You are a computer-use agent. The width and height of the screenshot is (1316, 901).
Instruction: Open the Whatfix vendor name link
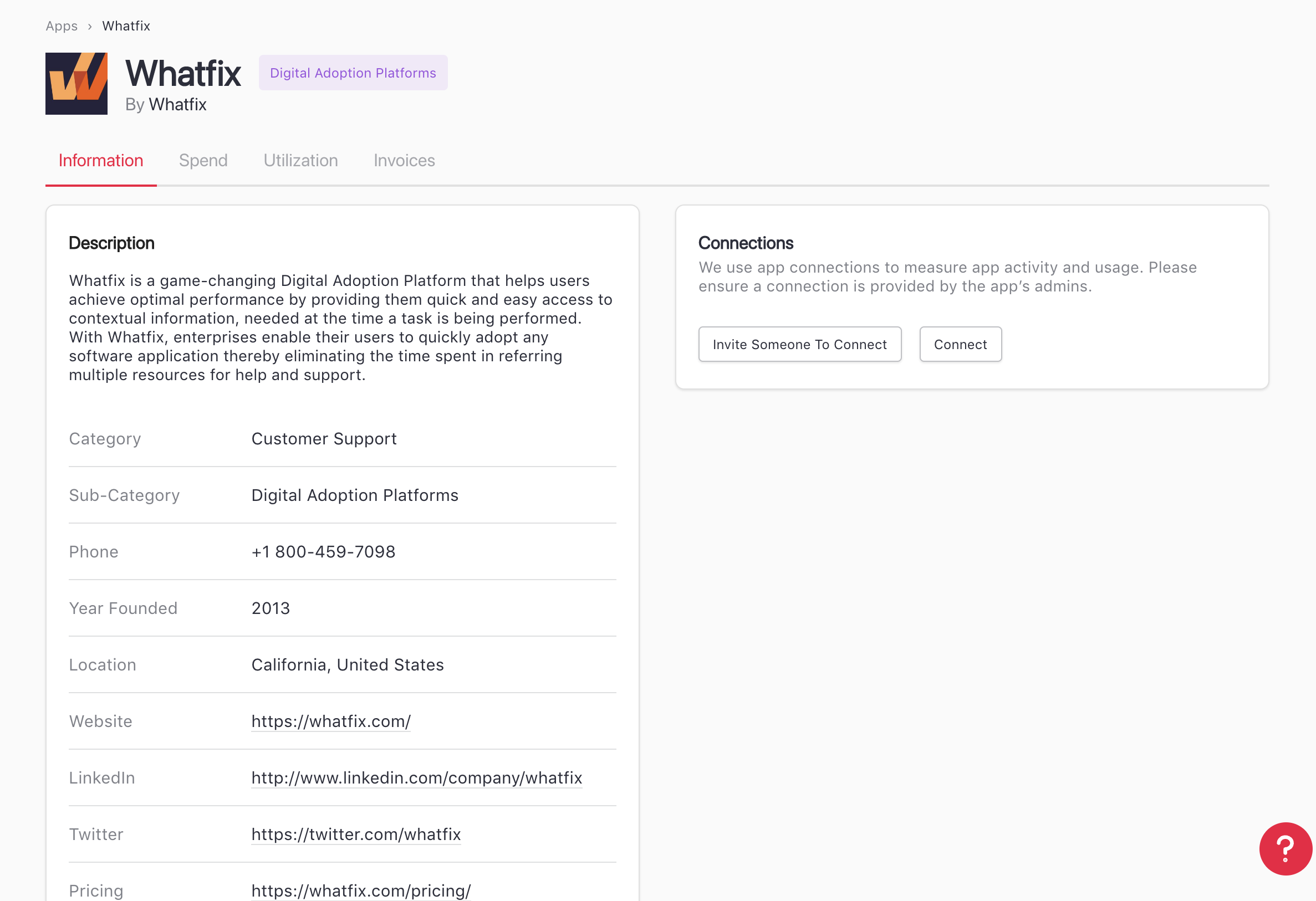tap(177, 105)
